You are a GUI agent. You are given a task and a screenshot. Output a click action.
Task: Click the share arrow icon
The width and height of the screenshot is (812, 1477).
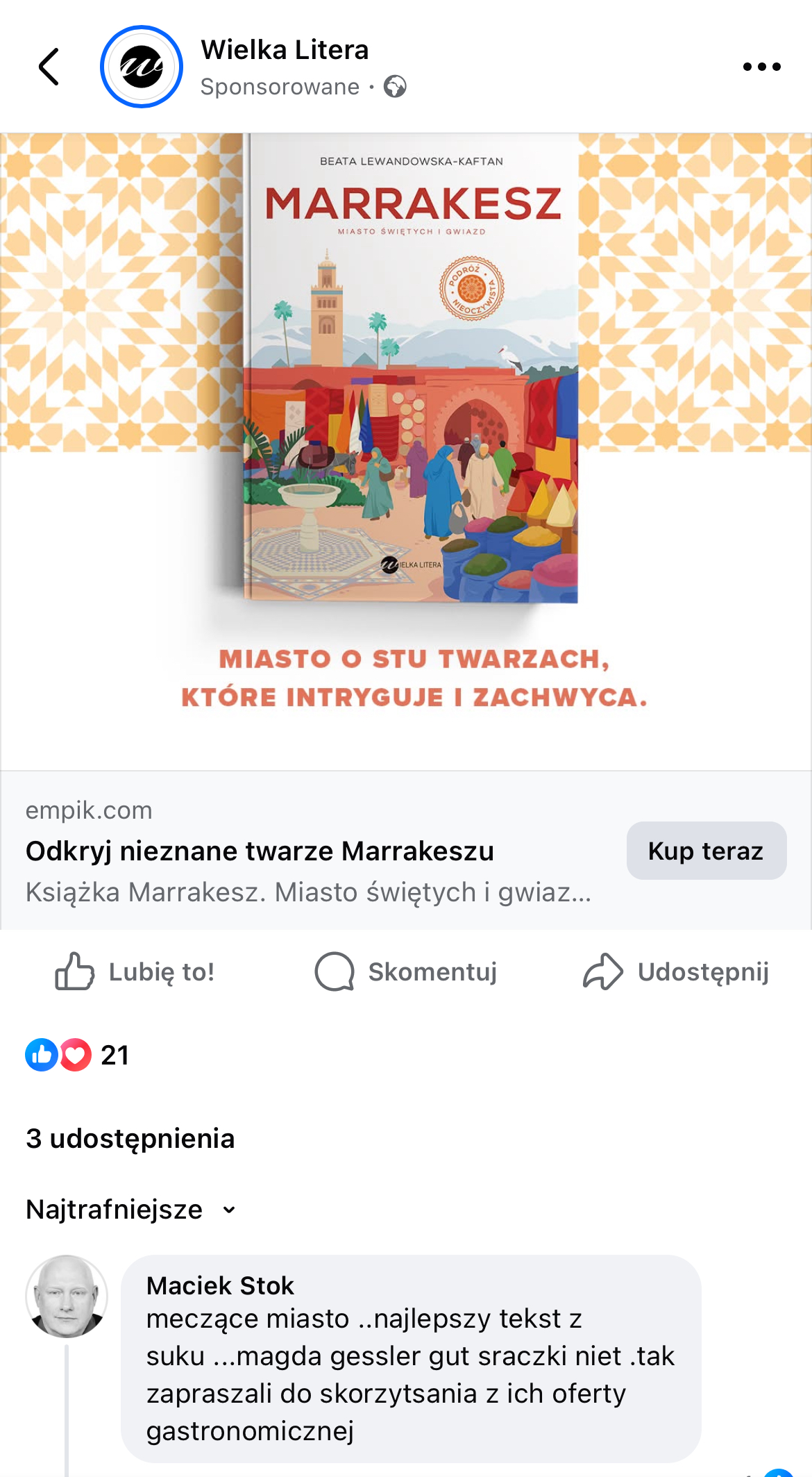tap(602, 971)
